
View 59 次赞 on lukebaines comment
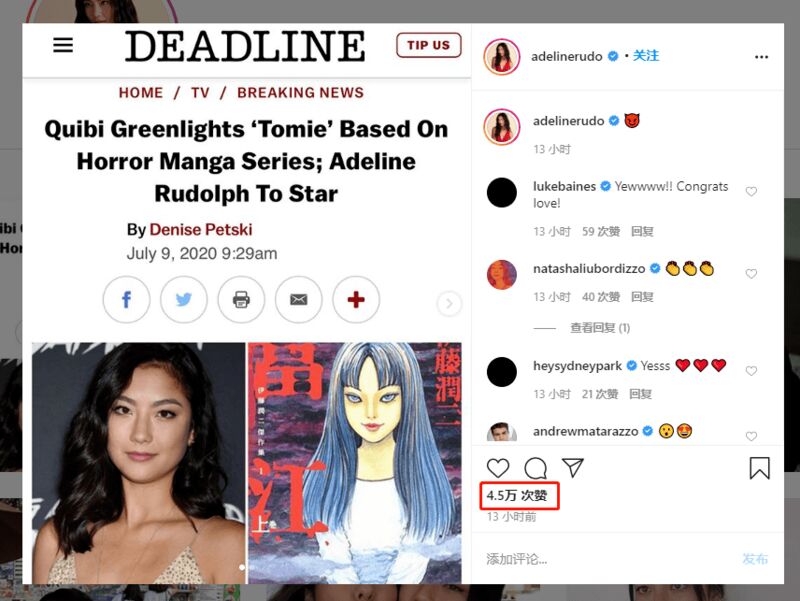pos(601,232)
